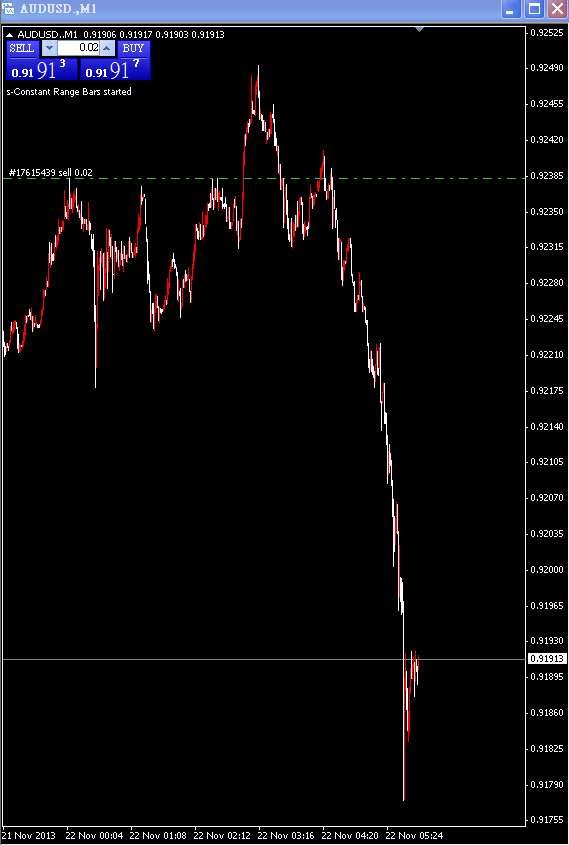Click the buy price 0.91917 panel
This screenshot has width=569, height=845.
point(115,69)
